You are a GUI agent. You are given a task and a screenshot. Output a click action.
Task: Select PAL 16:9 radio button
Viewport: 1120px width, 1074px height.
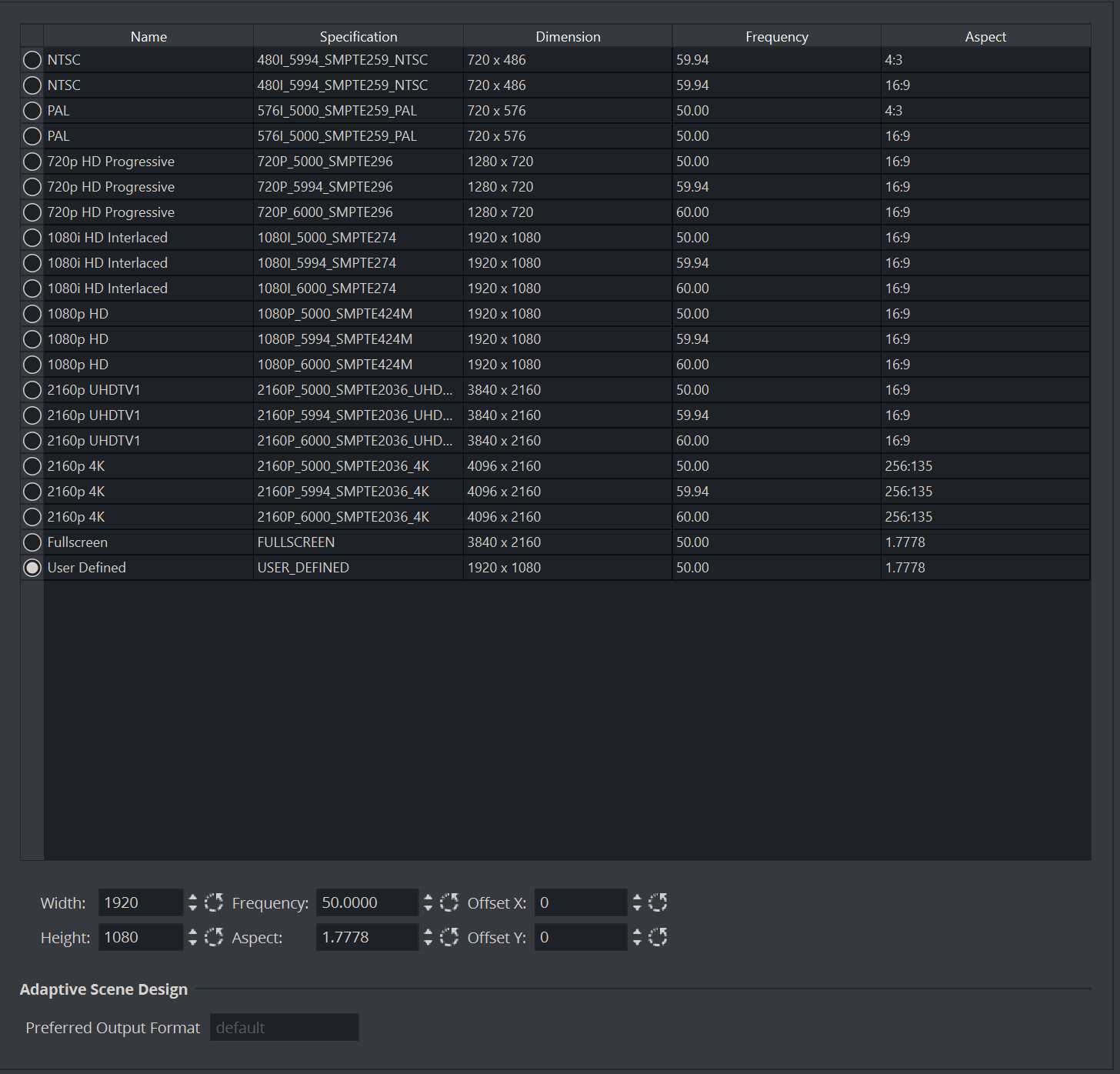click(x=32, y=136)
